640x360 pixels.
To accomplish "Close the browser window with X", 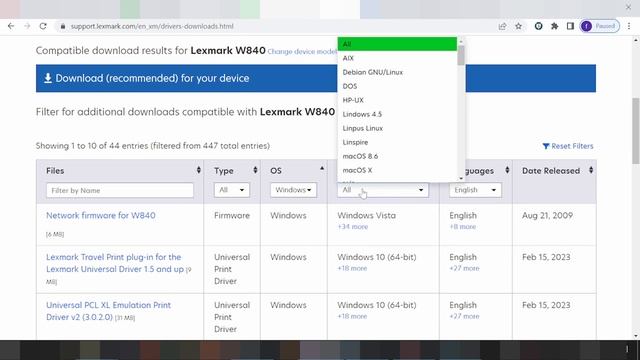I will click(x=628, y=7).
